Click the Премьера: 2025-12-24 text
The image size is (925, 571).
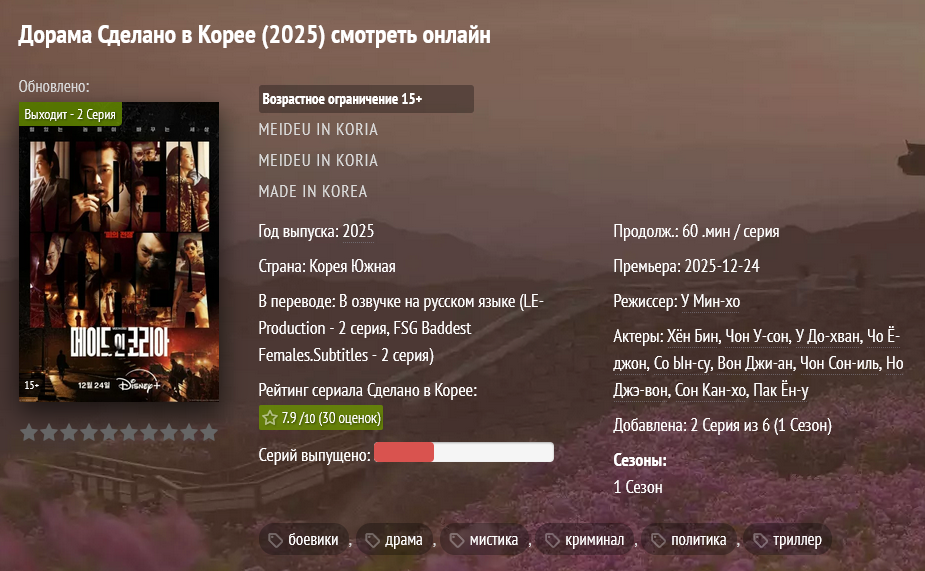point(686,266)
